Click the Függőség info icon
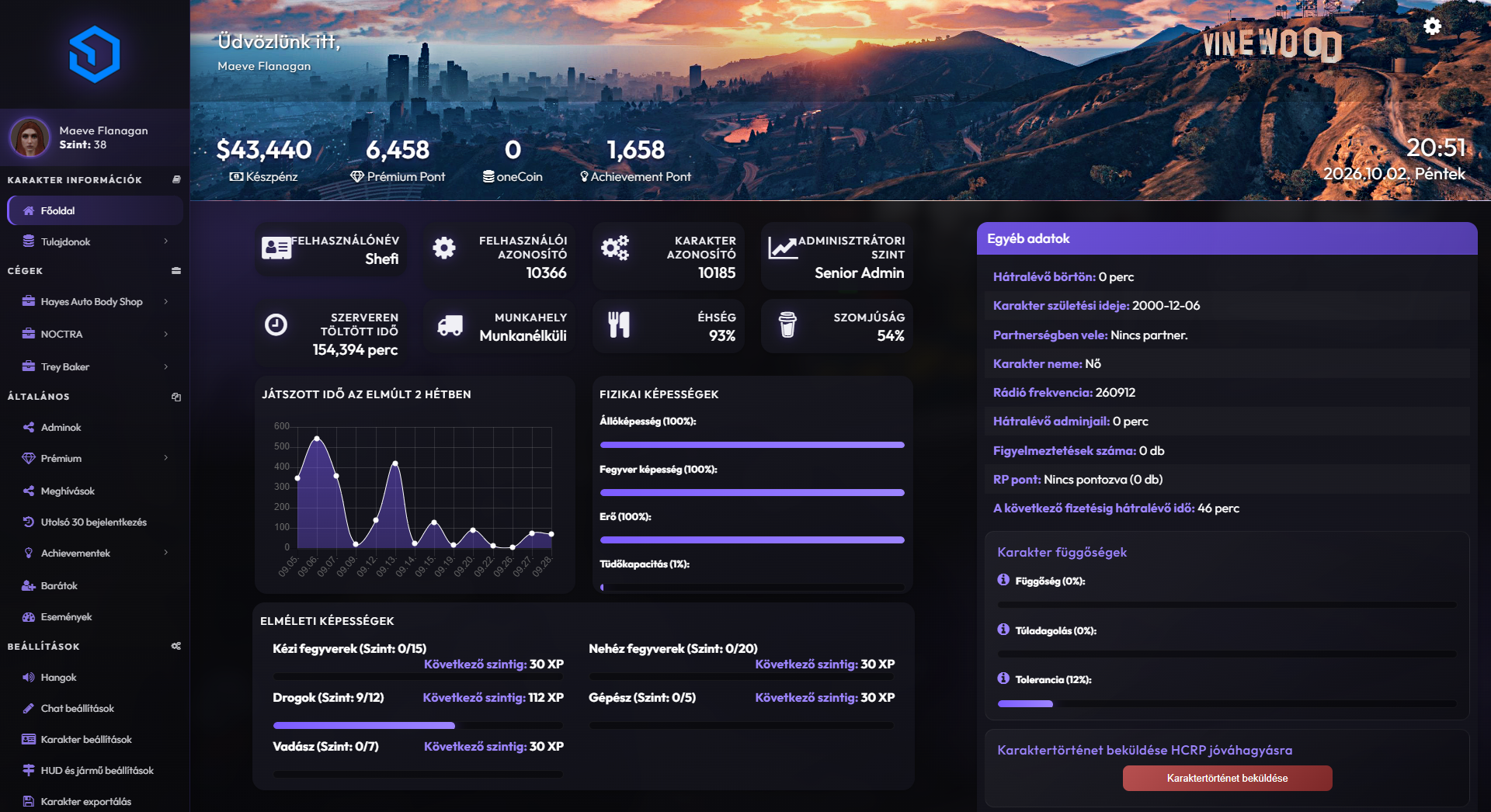Screen dimensions: 1491x812 pos(1003,580)
